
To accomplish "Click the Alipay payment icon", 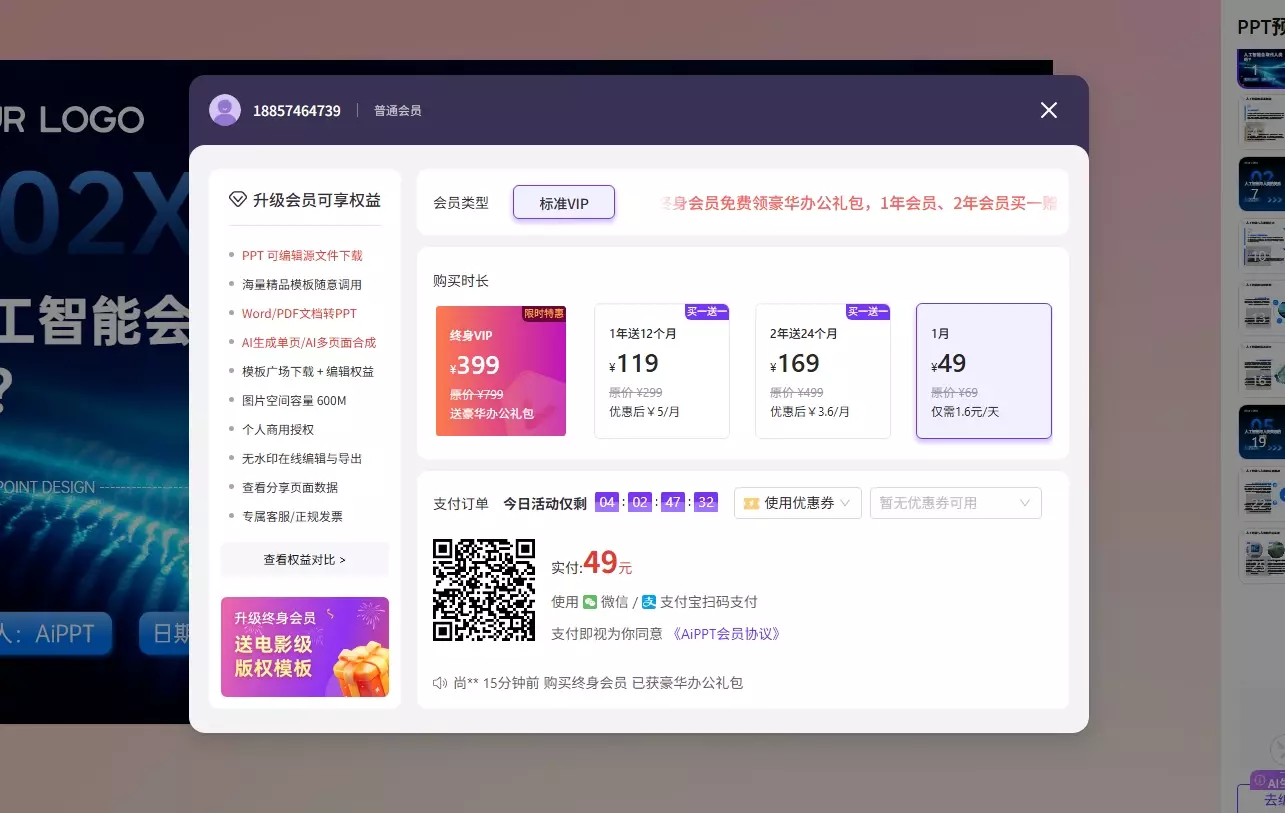I will (x=648, y=601).
